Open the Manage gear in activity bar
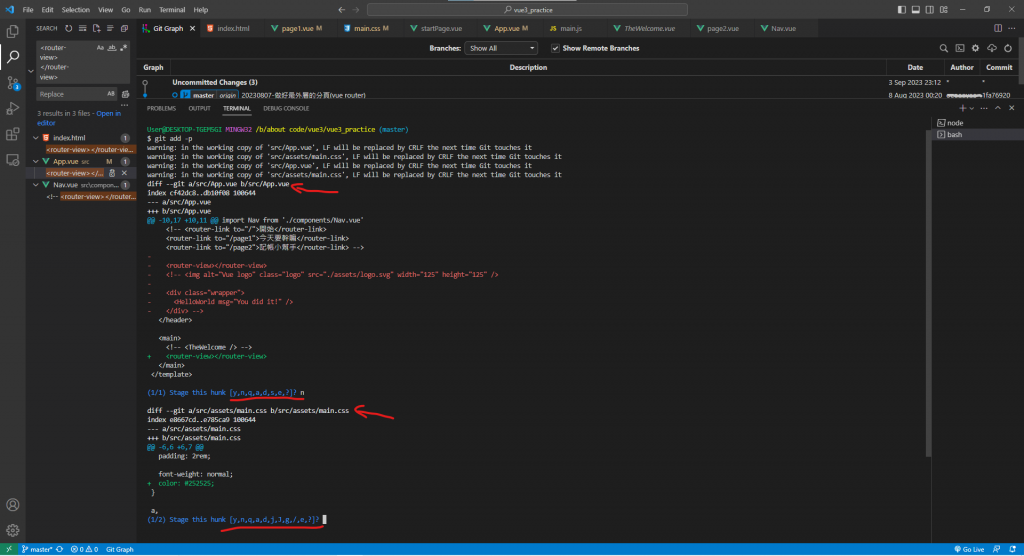1024x556 pixels. point(12,531)
